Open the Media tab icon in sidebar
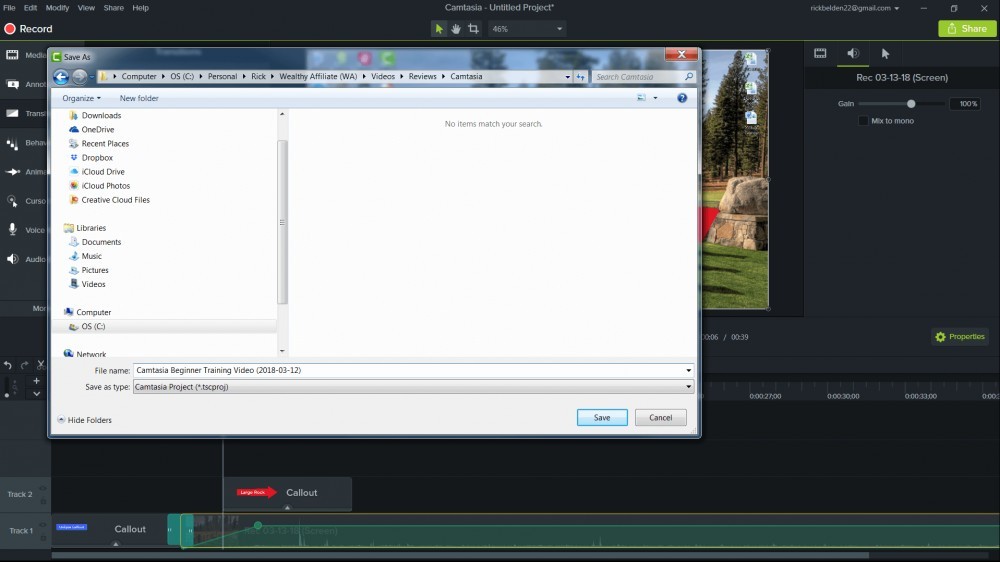This screenshot has width=1000, height=562. [12, 55]
